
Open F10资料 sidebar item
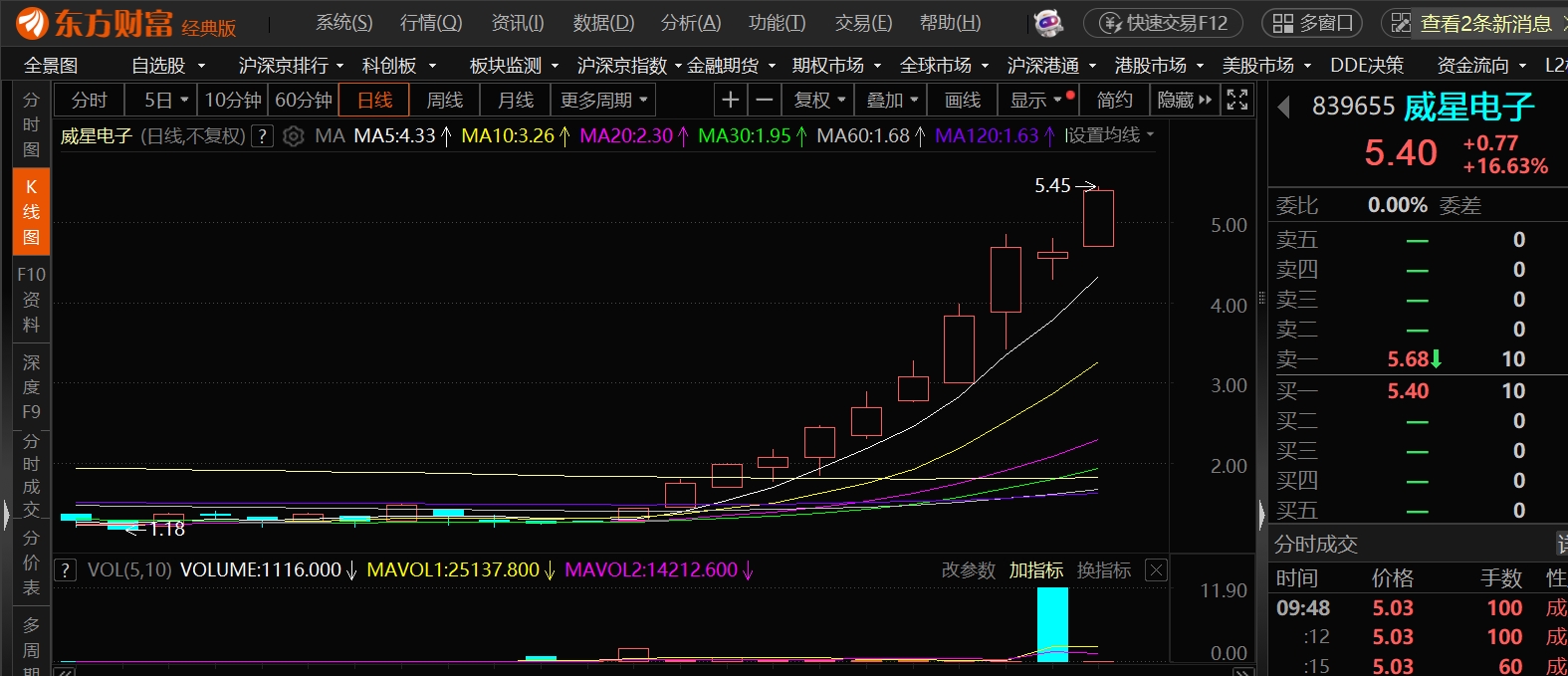coord(31,299)
